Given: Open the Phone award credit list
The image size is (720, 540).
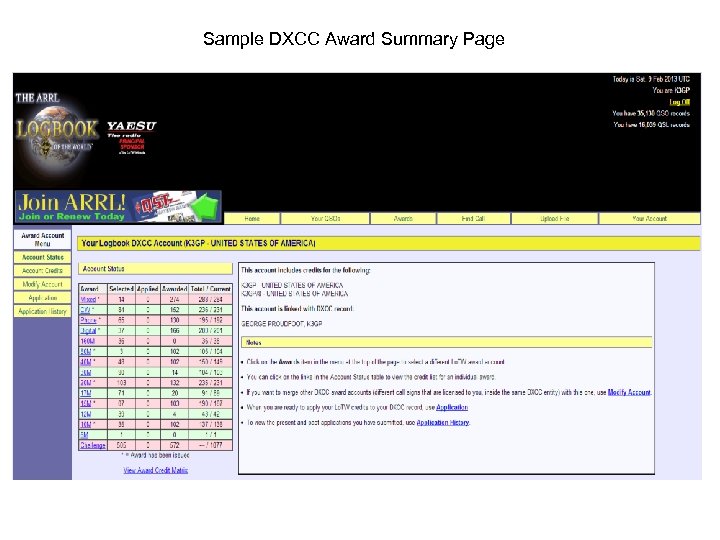Looking at the screenshot, I should (x=88, y=321).
